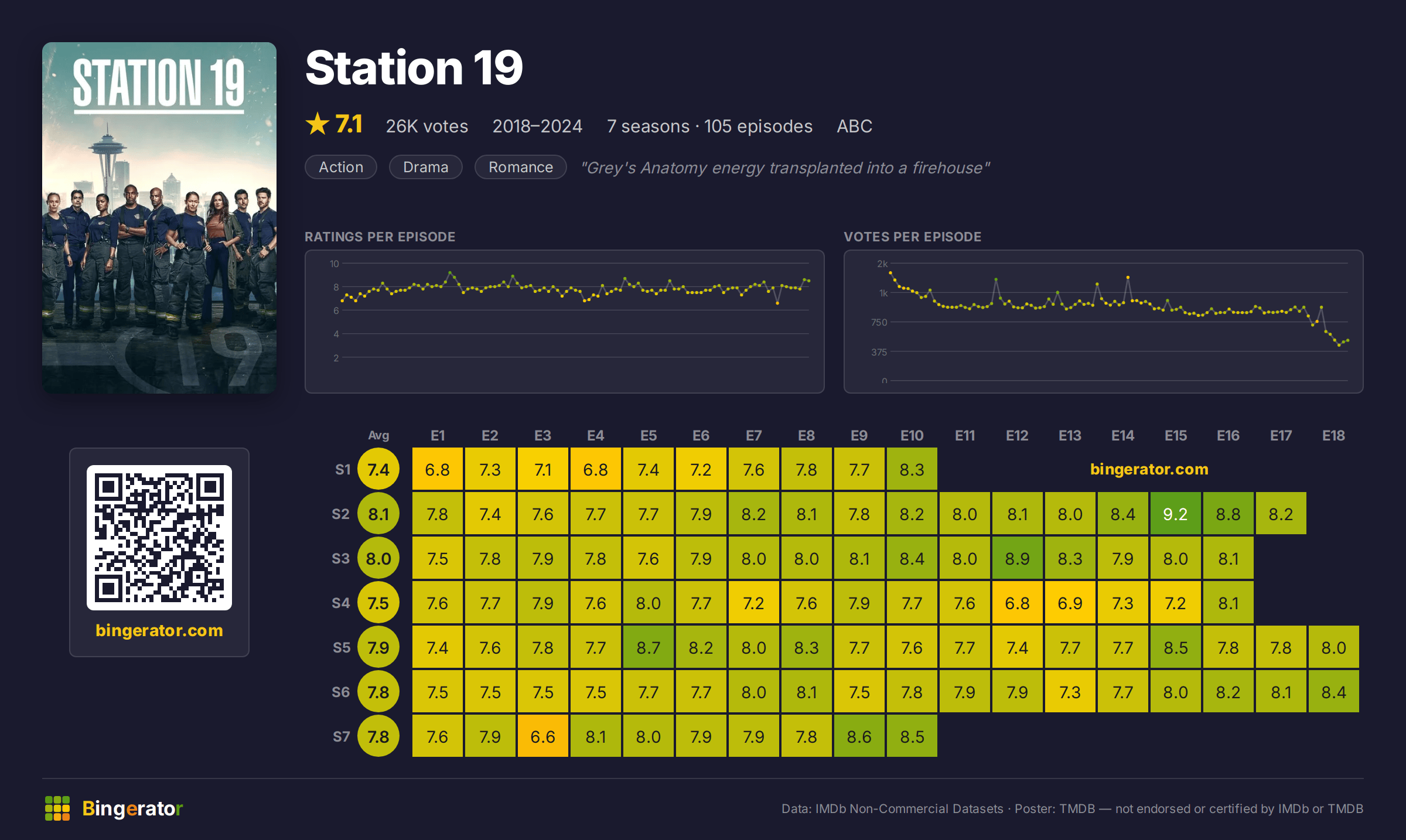Click the 6.6 rated episode in S7
This screenshot has height=840, width=1406.
pos(542,736)
